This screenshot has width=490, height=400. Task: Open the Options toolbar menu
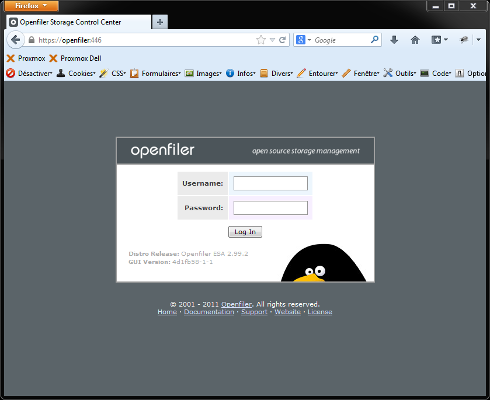click(x=470, y=73)
